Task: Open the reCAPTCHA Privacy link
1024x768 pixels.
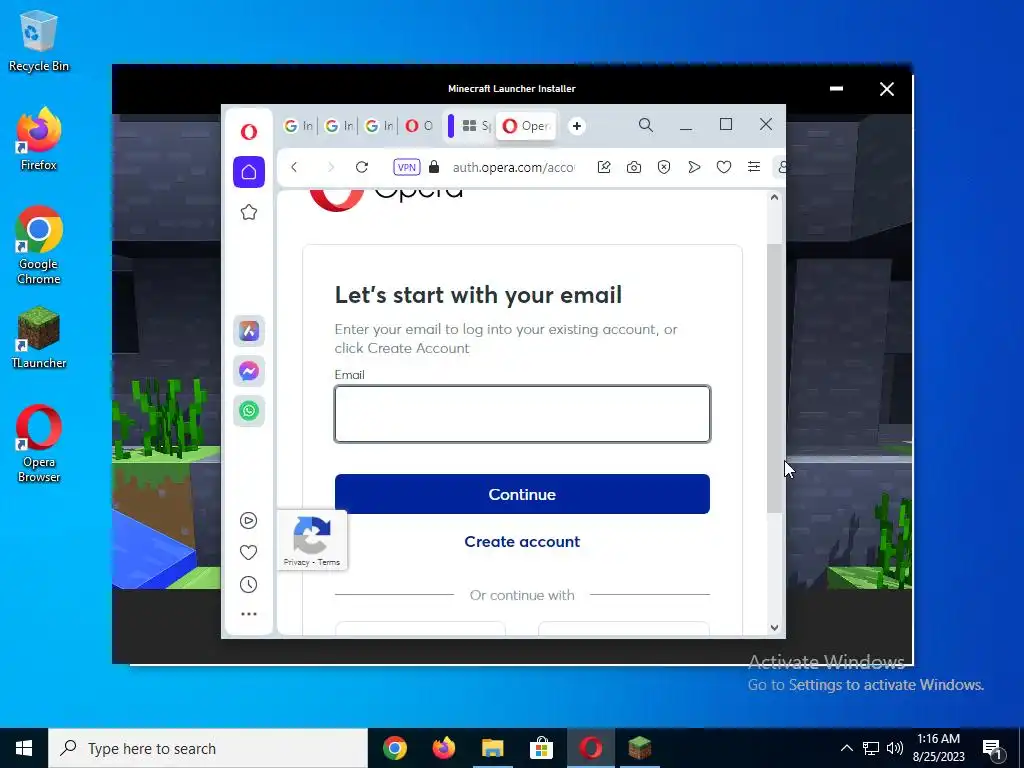Action: tap(296, 562)
